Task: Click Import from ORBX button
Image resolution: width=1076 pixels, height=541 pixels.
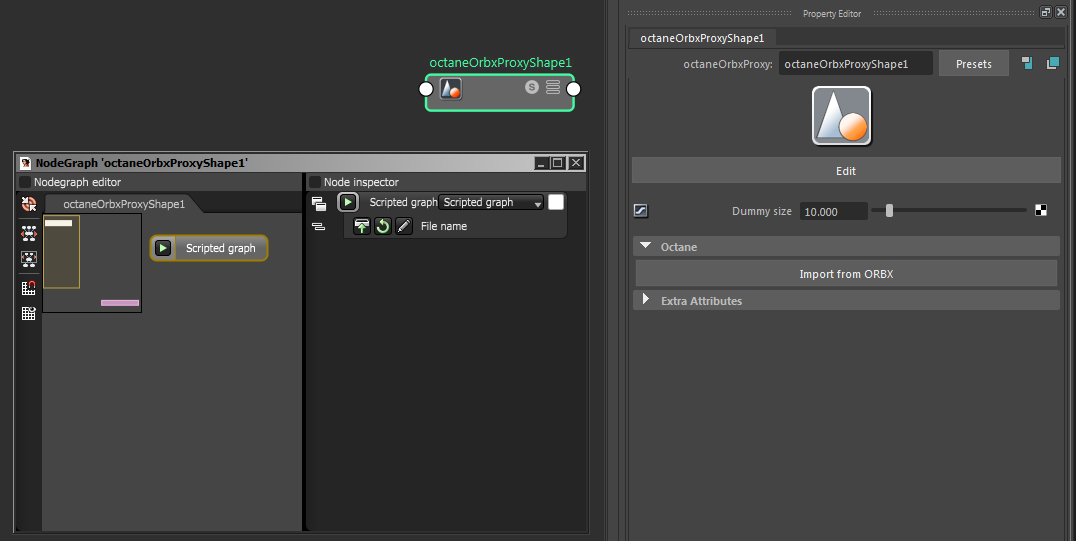Action: coord(846,274)
